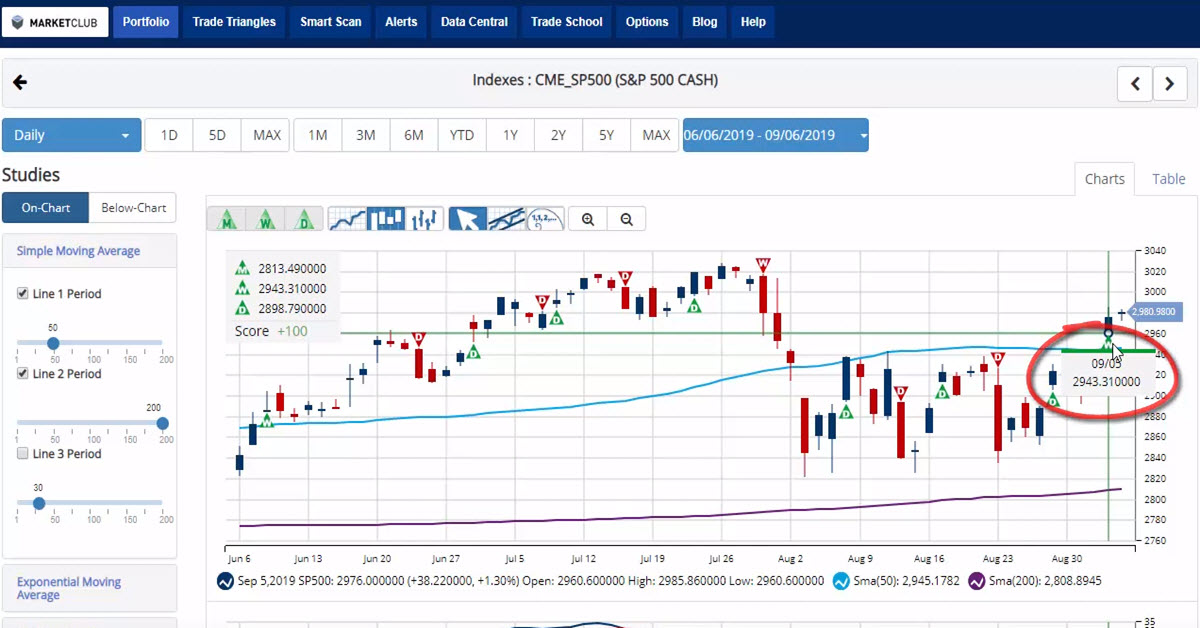Enable the Line 3 Period checkbox
The height and width of the screenshot is (628, 1200).
[24, 454]
